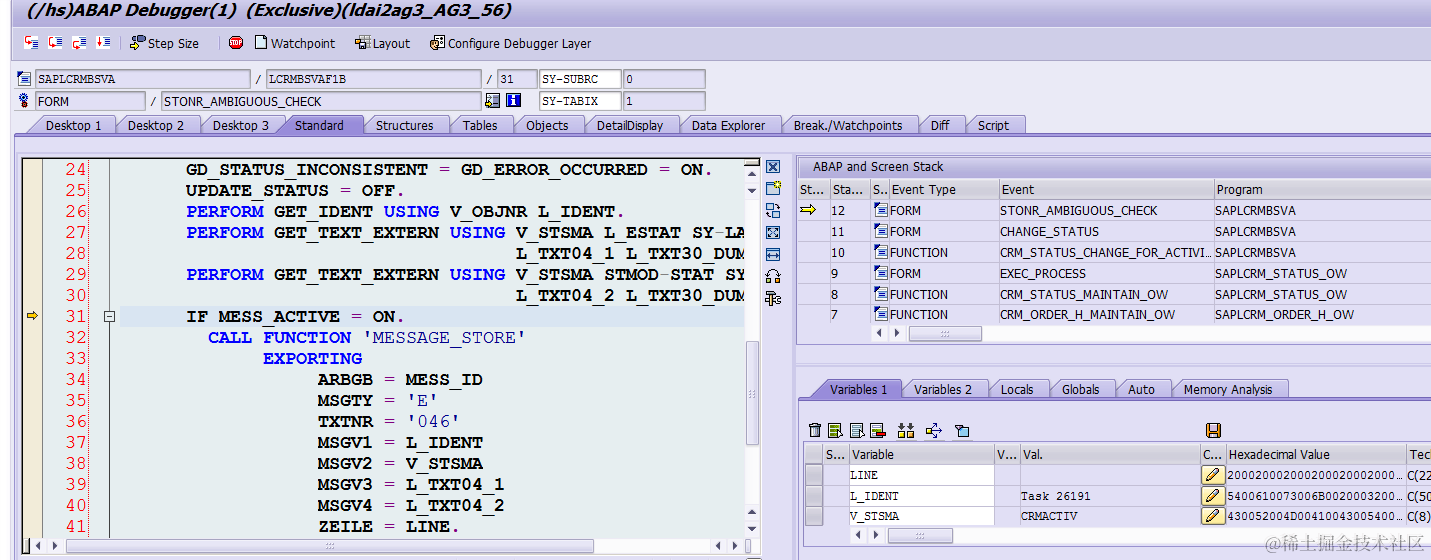This screenshot has width=1431, height=560.
Task: Switch to the Desktop 3 tab
Action: (240, 125)
